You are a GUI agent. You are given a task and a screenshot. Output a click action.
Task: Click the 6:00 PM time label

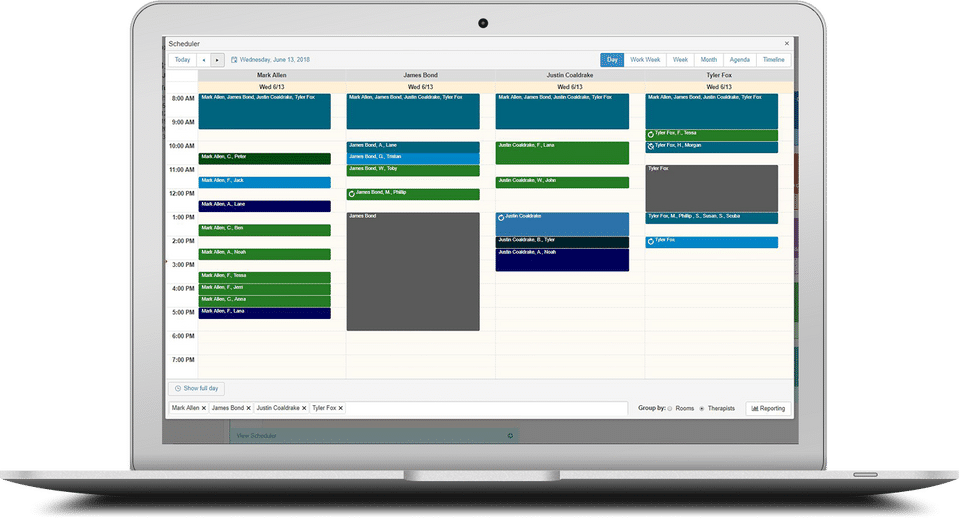pyautogui.click(x=183, y=336)
